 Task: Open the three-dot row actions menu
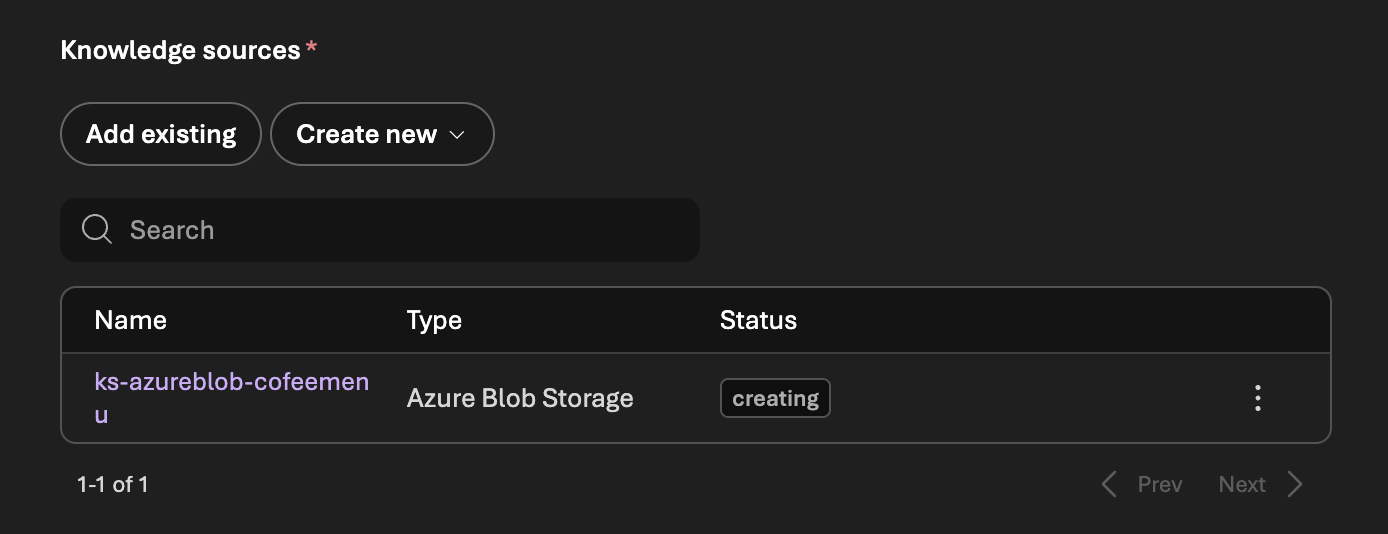coord(1258,398)
